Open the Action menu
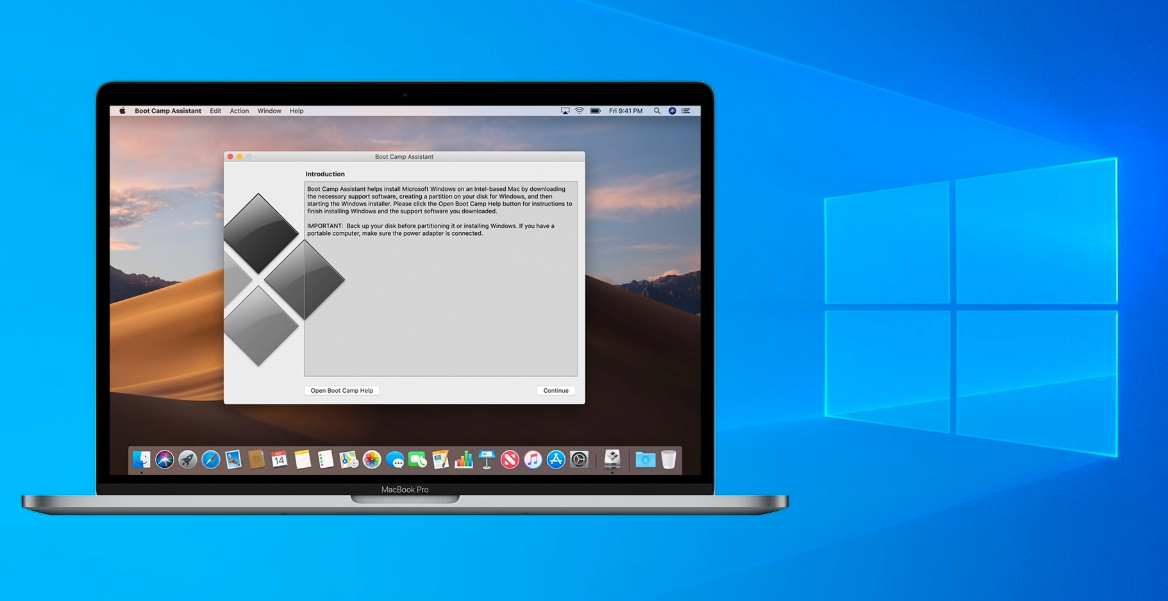Viewport: 1168px width, 601px height. 239,111
